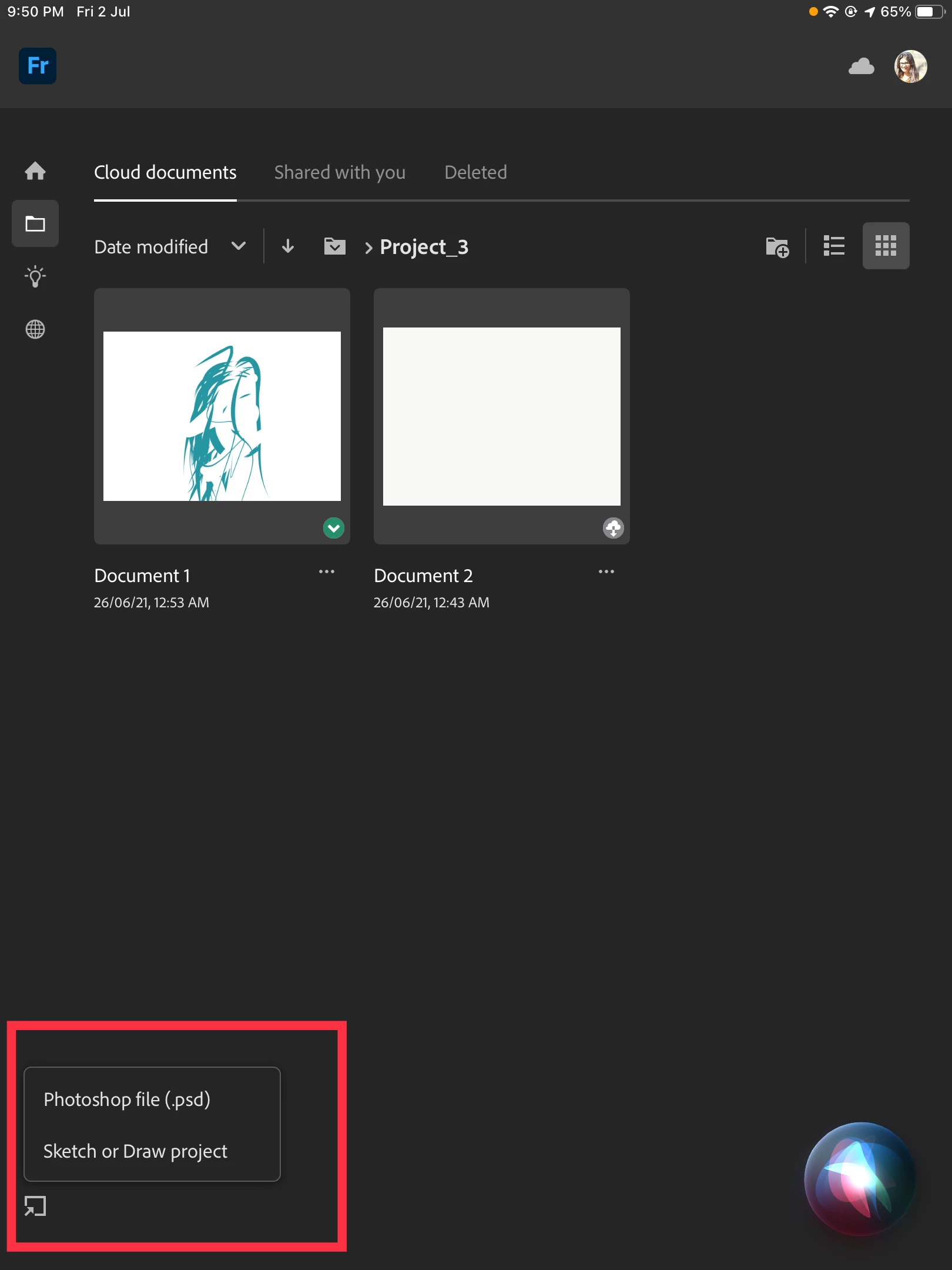This screenshot has height=1270, width=952.
Task: Tap the Siri orb
Action: point(860,1179)
